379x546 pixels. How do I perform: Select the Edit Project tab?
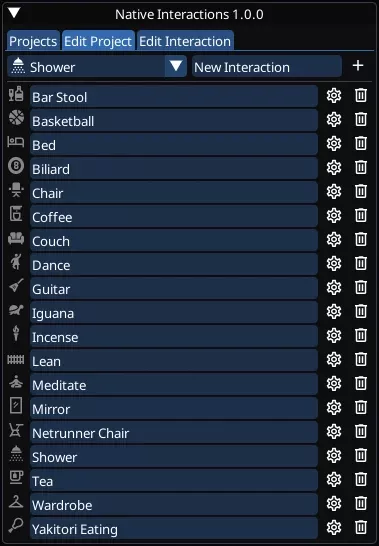[98, 40]
